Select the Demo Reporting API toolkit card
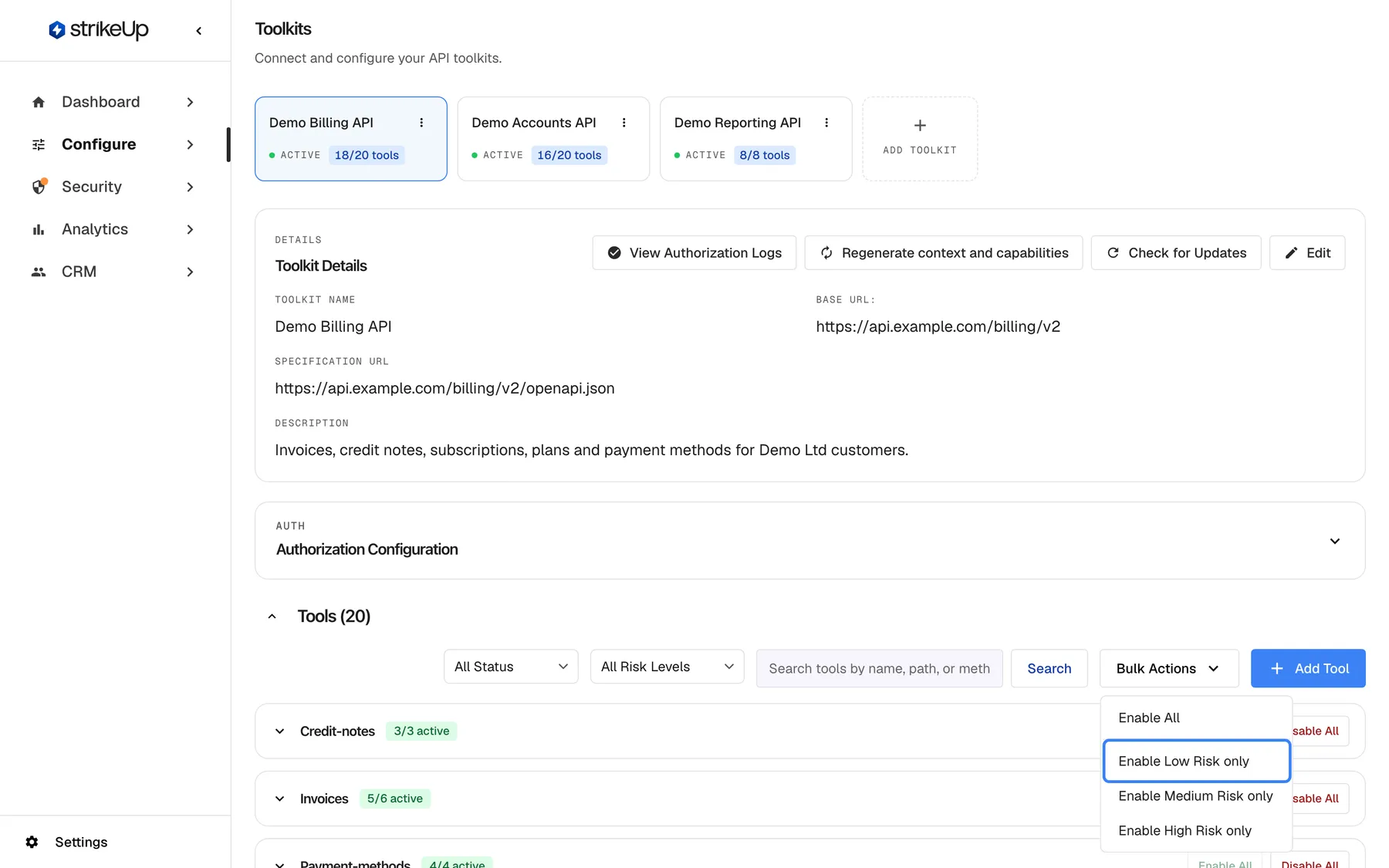The height and width of the screenshot is (868, 1389). click(756, 139)
